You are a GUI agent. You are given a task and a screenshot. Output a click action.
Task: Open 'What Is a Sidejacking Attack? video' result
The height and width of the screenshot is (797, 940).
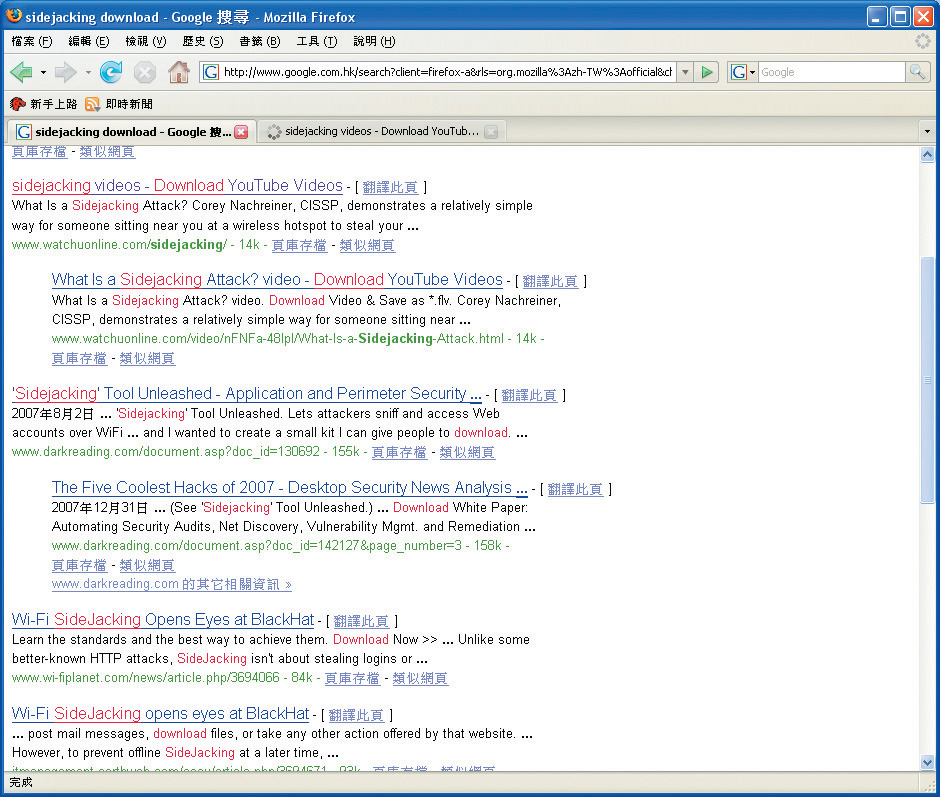[277, 280]
